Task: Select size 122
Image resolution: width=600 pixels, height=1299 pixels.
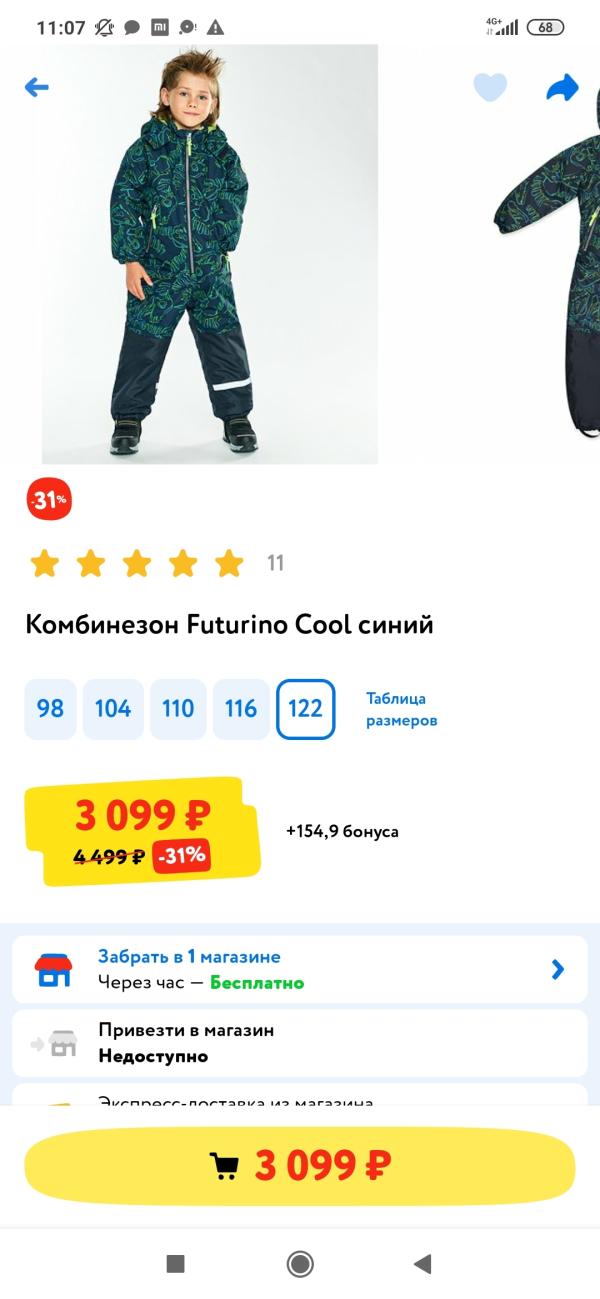Action: coord(305,709)
